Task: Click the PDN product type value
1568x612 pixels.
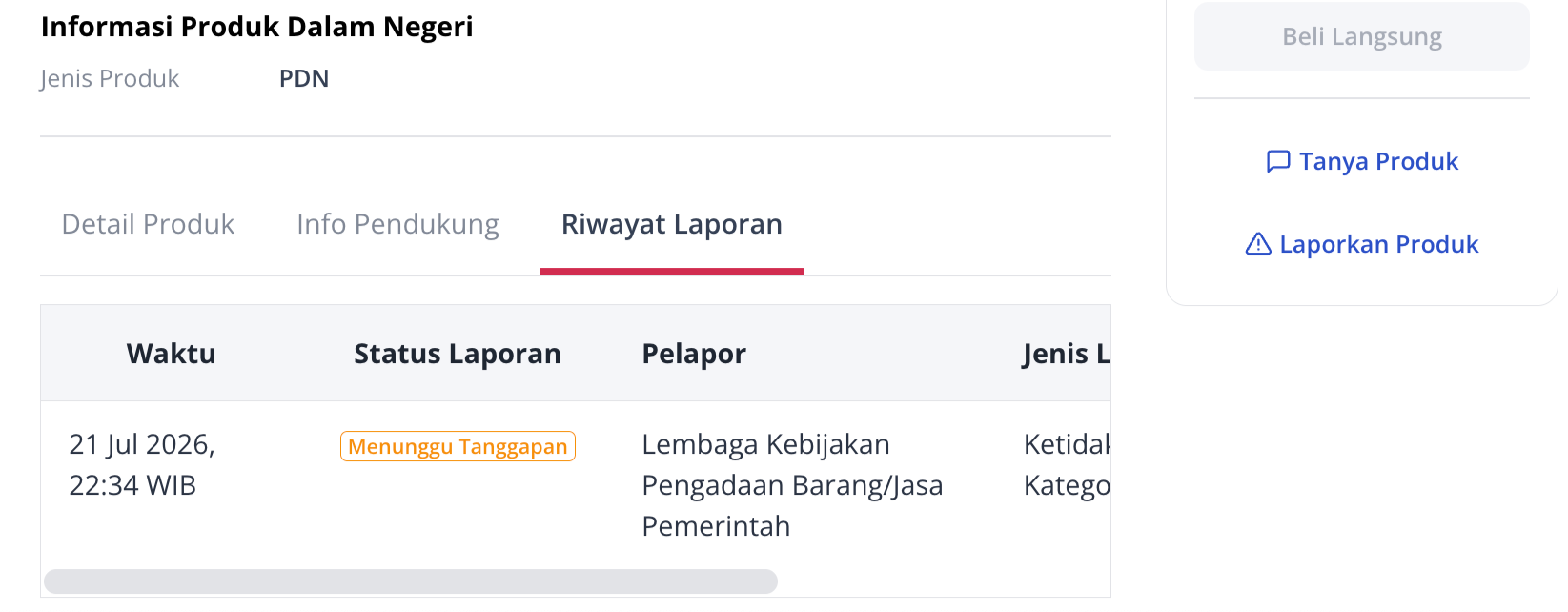Action: click(x=304, y=78)
